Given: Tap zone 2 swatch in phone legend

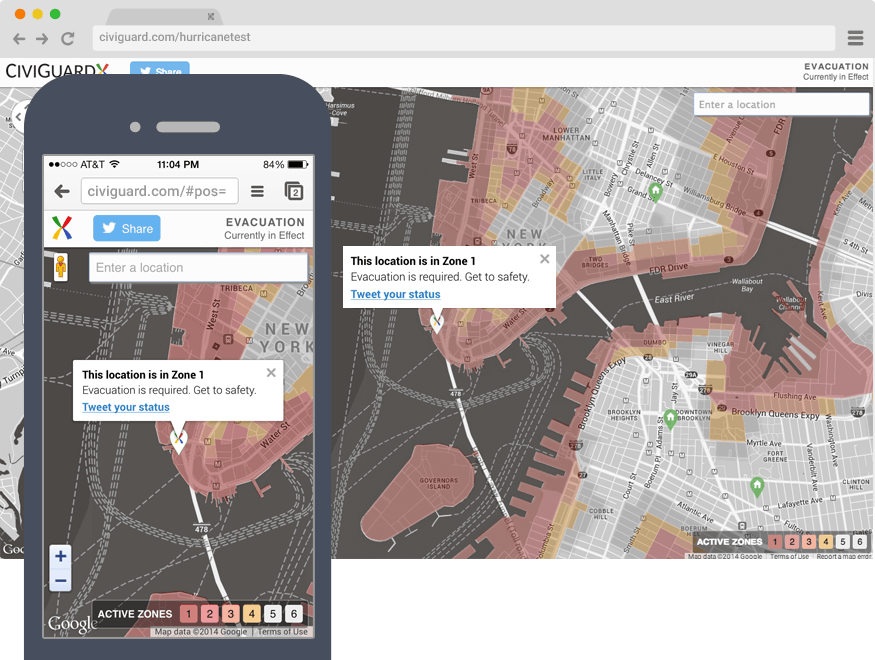Looking at the screenshot, I should coord(210,614).
